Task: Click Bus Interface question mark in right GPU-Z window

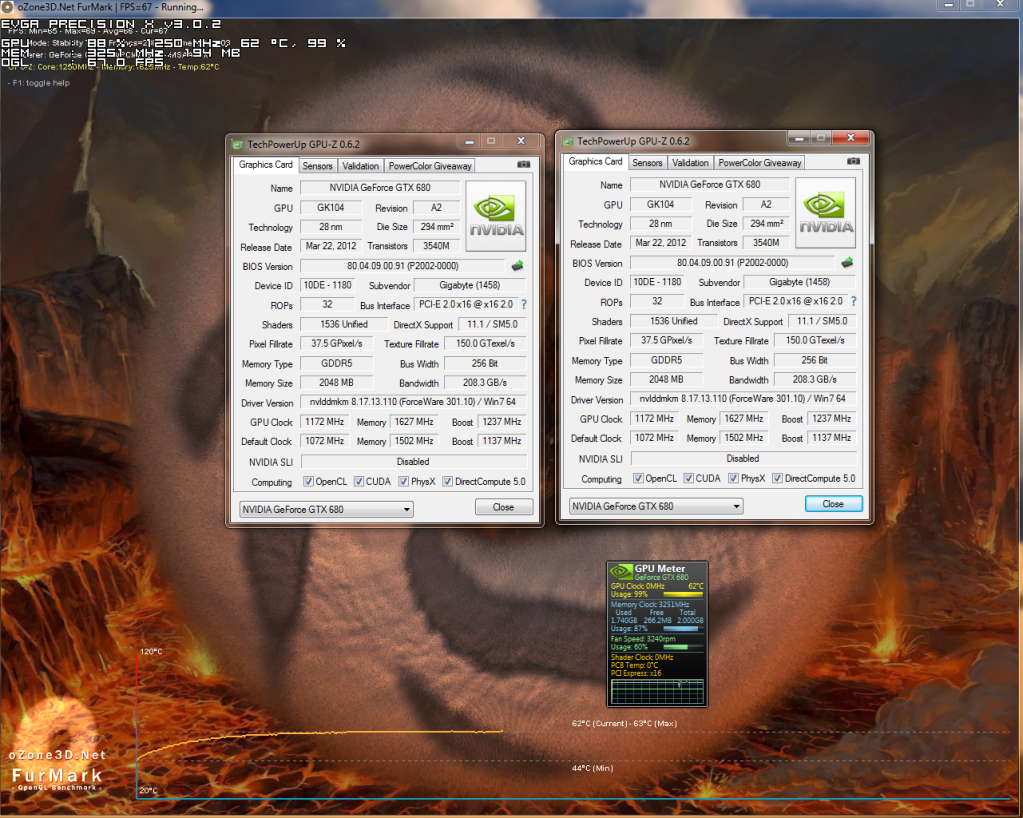Action: [853, 301]
